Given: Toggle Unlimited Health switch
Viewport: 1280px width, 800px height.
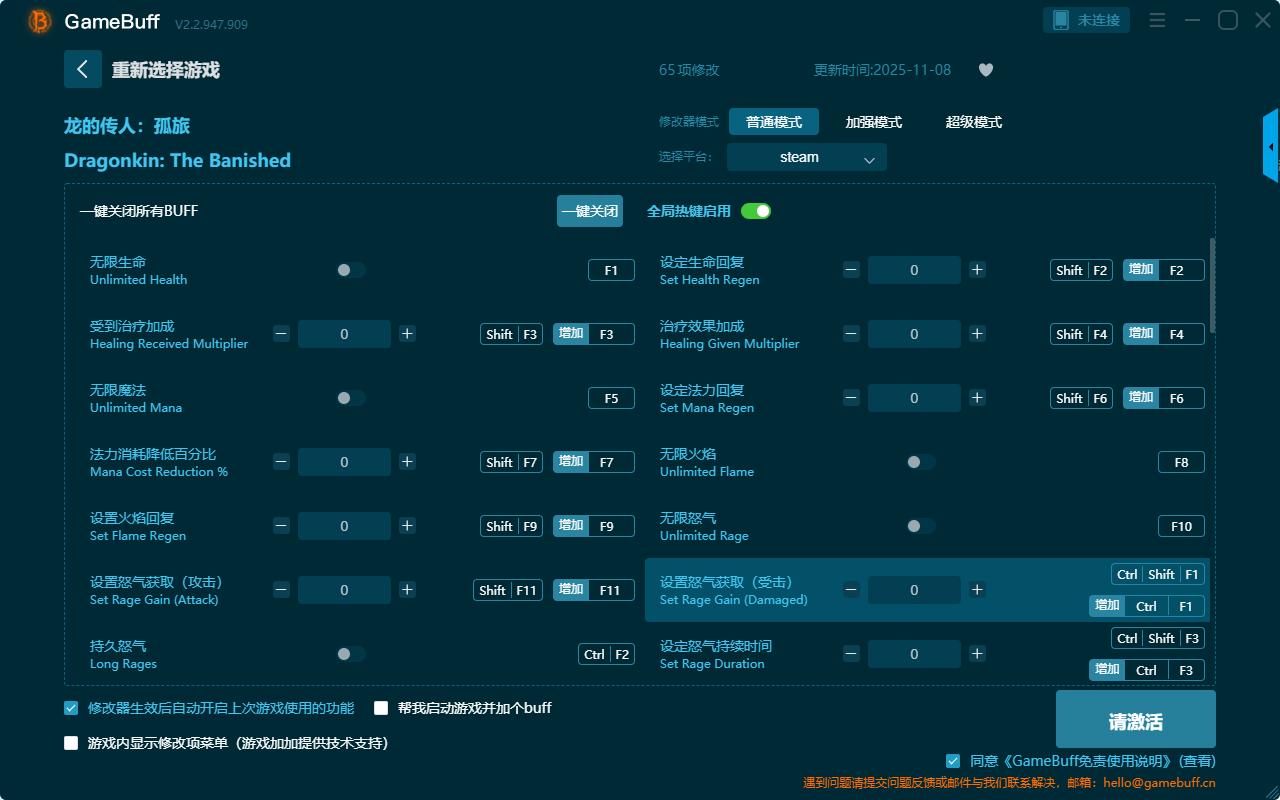Looking at the screenshot, I should pos(350,270).
